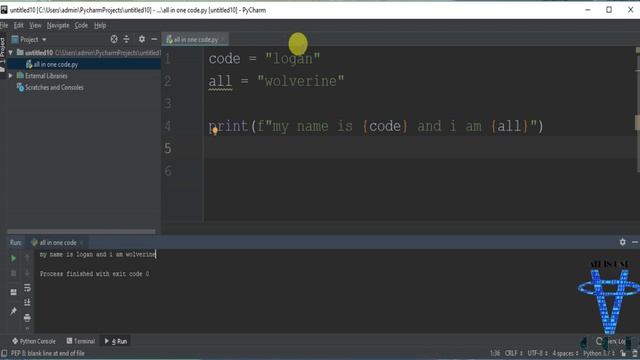Viewport: 640px width, 360px height.
Task: Click the read-only lock icon in the status bar
Action: click(x=623, y=353)
